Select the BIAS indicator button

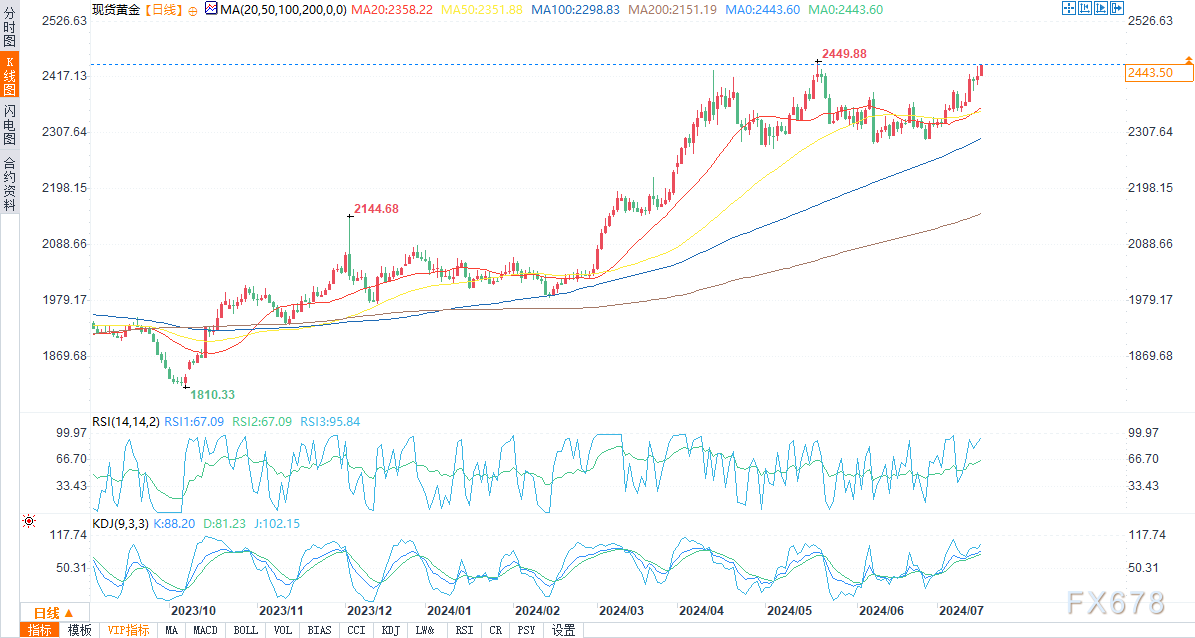coord(319,630)
